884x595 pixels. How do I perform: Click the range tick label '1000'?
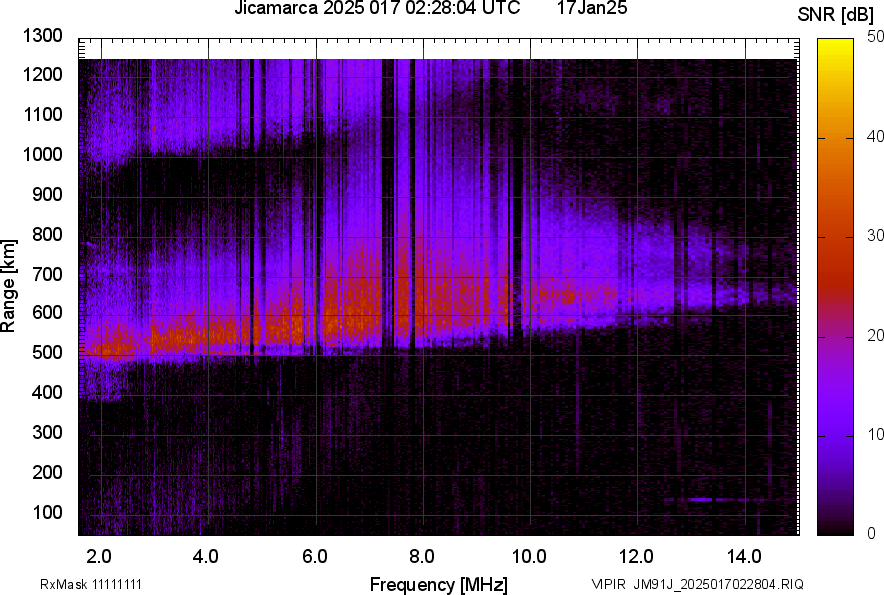[x=42, y=154]
